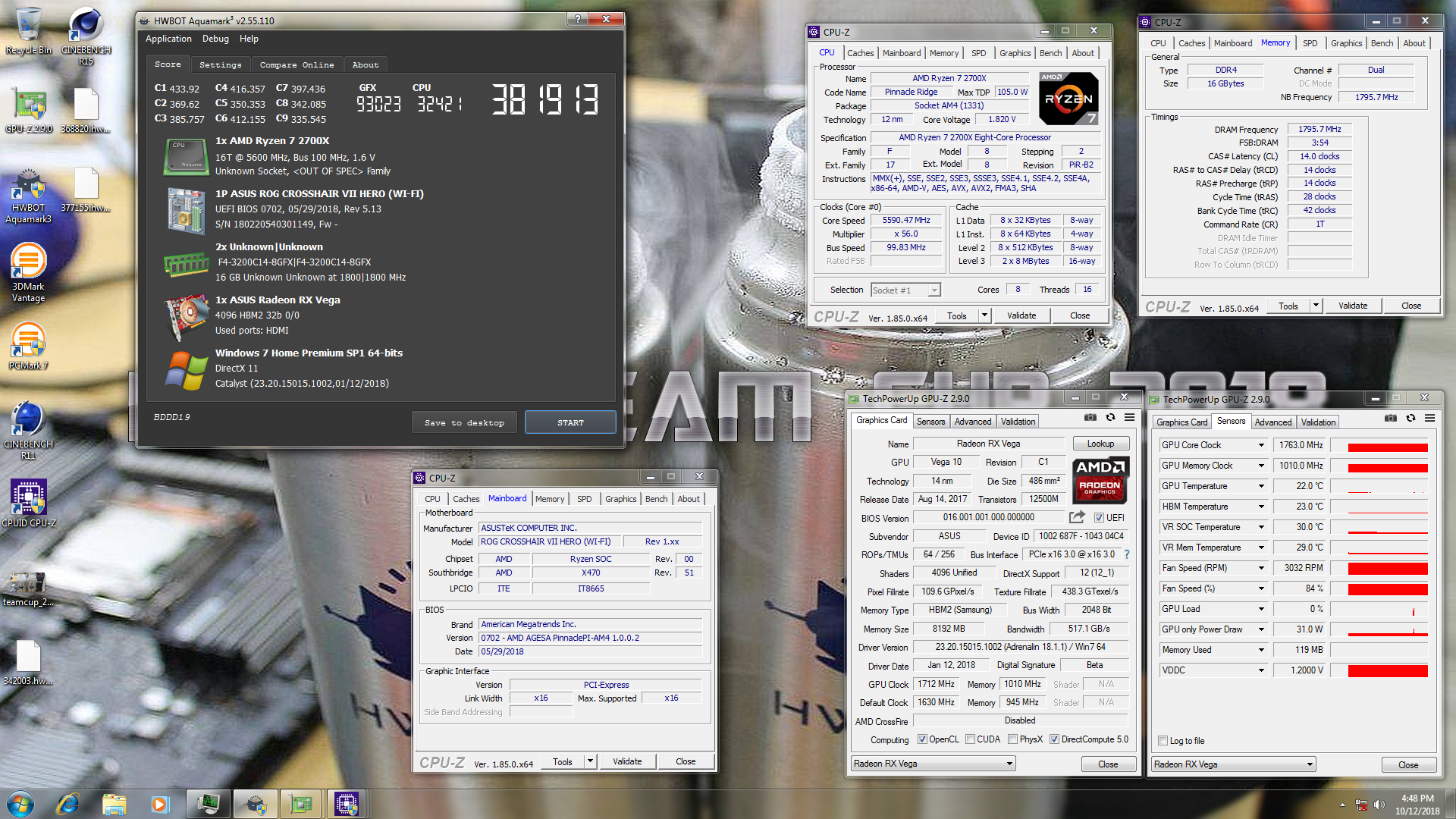1456x819 pixels.
Task: Switch to the CPU-Z taskbar button
Action: tap(347, 803)
